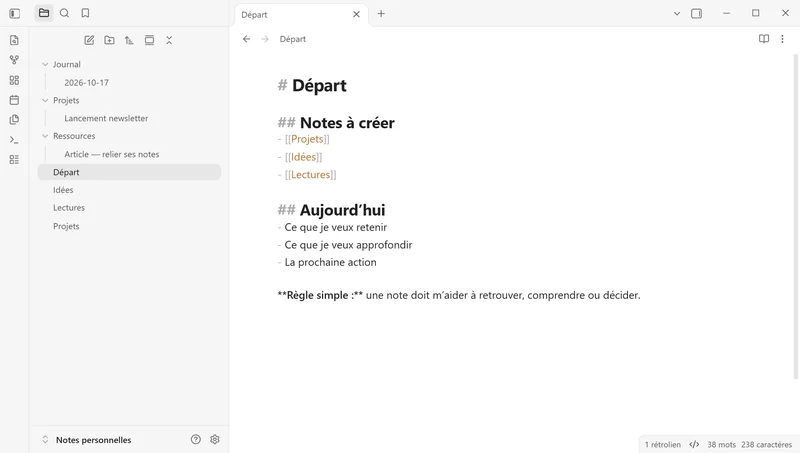Click the Règle simple paragraph
Screen dimensions: 800x453
point(459,295)
